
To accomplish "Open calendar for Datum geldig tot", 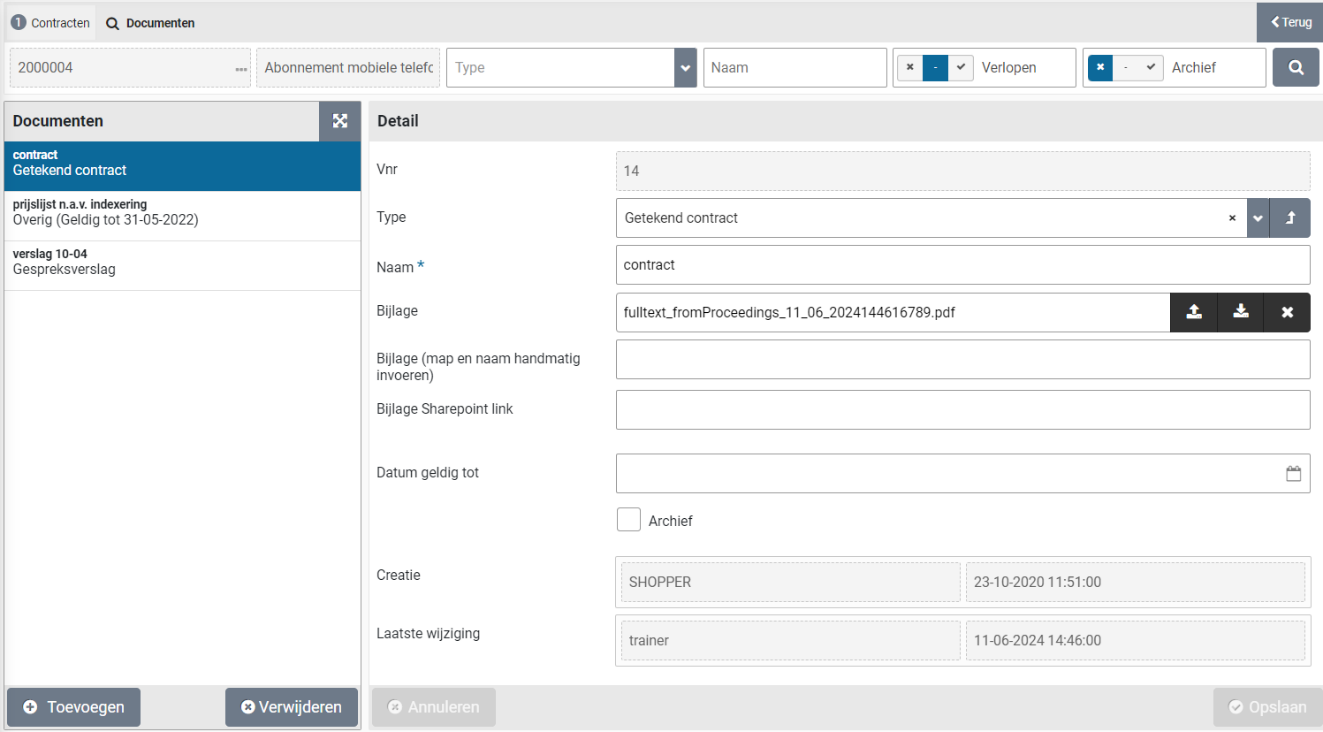I will 1293,474.
